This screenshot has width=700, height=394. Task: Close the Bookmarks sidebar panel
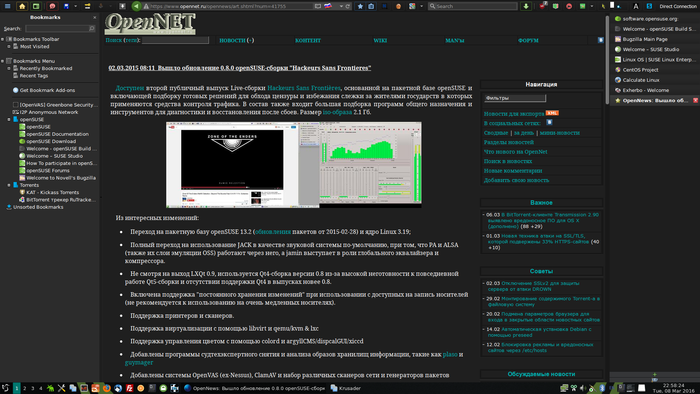pos(94,17)
